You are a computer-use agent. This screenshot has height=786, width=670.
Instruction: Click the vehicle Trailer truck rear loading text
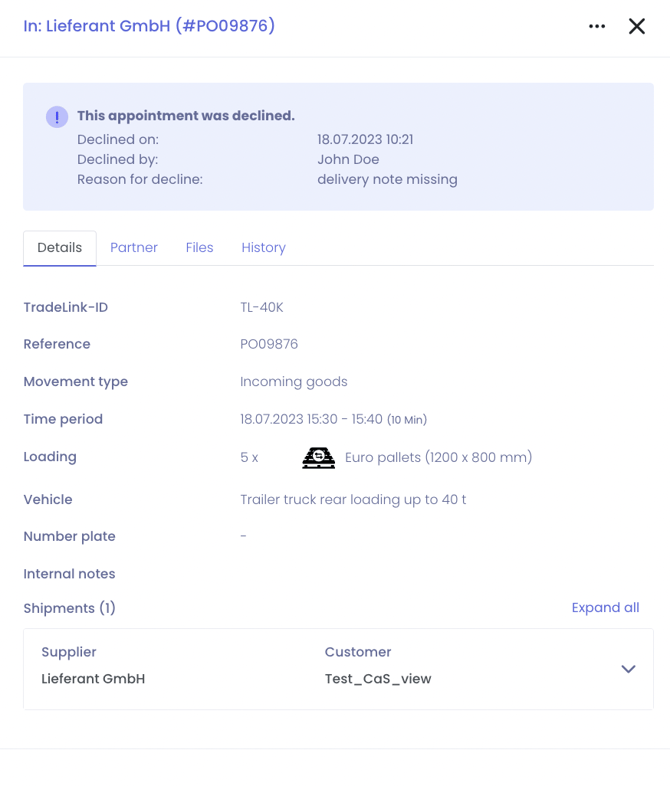(353, 499)
